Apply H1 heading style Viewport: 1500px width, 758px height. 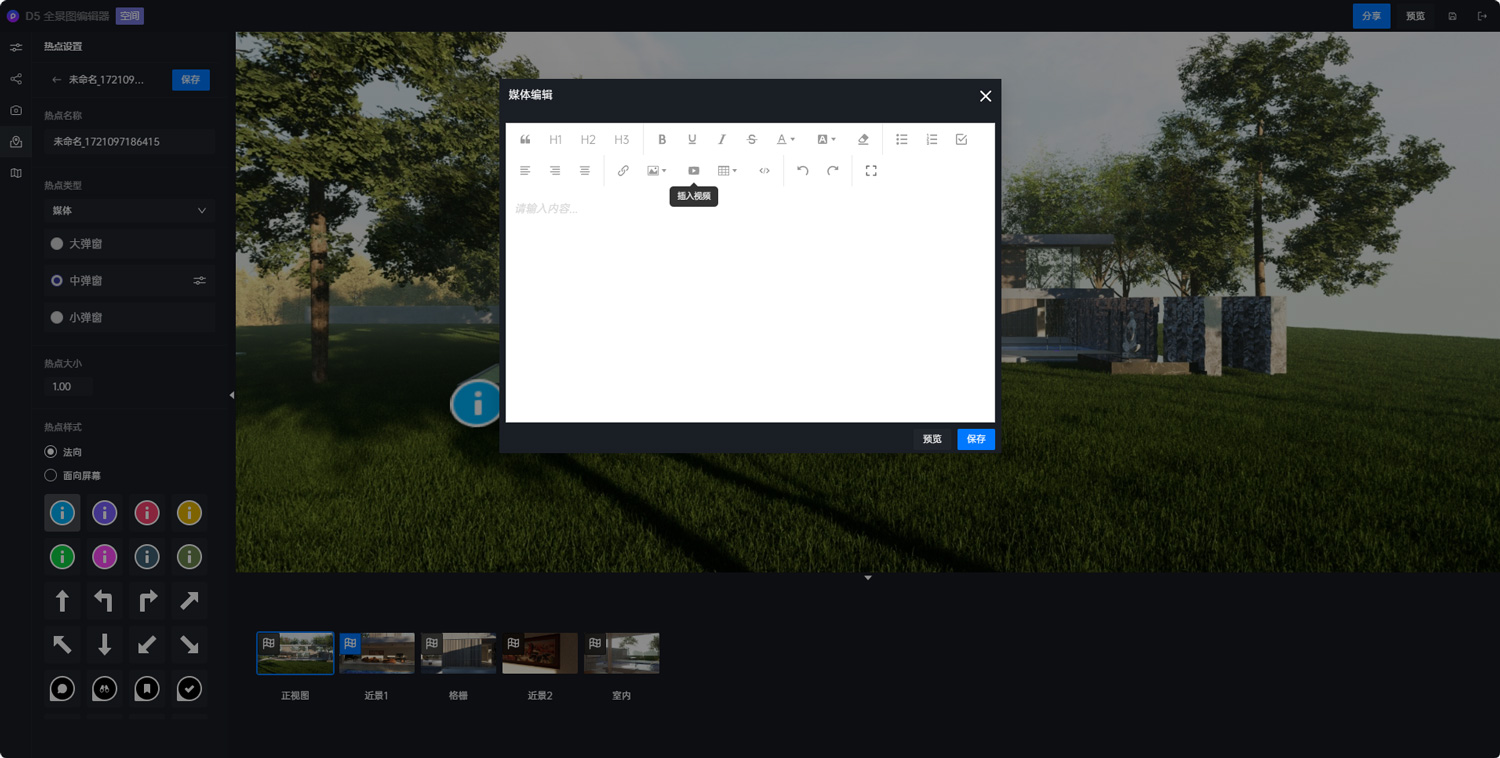[556, 140]
